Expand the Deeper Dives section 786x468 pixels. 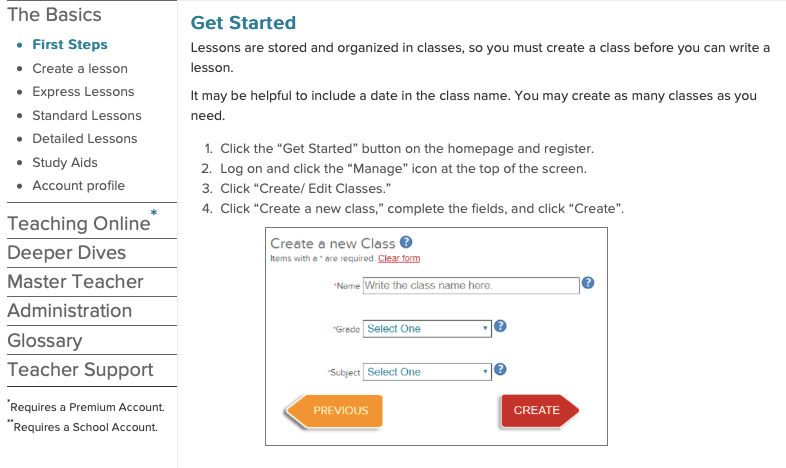pos(67,252)
